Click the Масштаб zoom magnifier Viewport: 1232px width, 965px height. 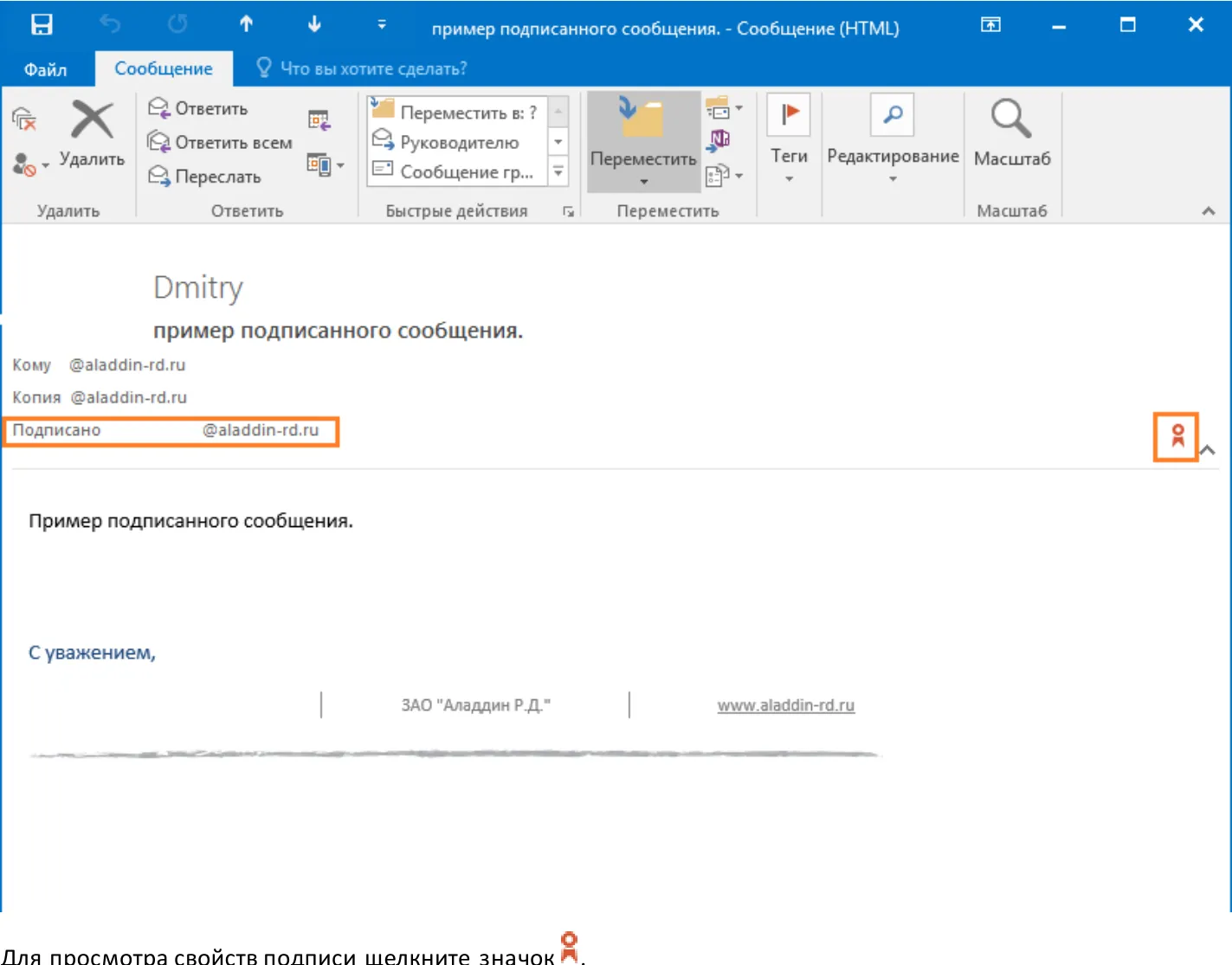(1012, 133)
